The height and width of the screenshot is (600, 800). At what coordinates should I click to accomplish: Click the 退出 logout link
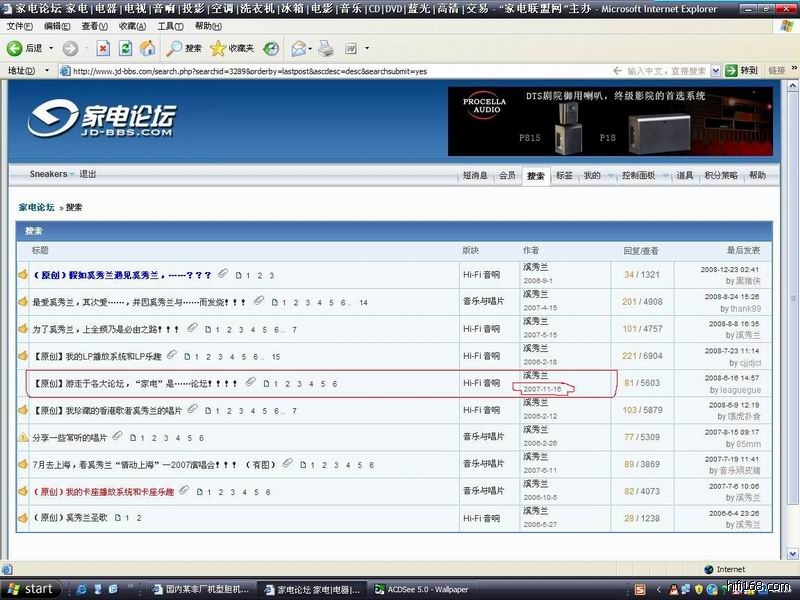point(88,174)
